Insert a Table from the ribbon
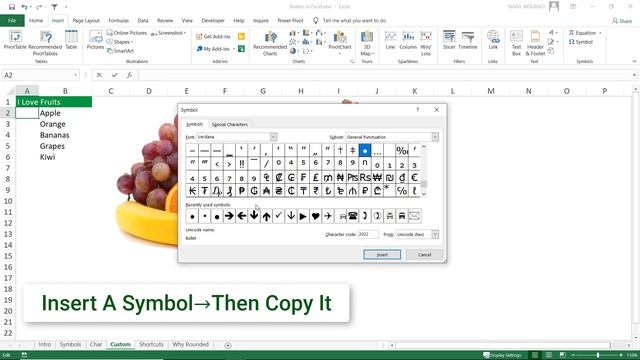This screenshot has width=640, height=360. click(71, 40)
